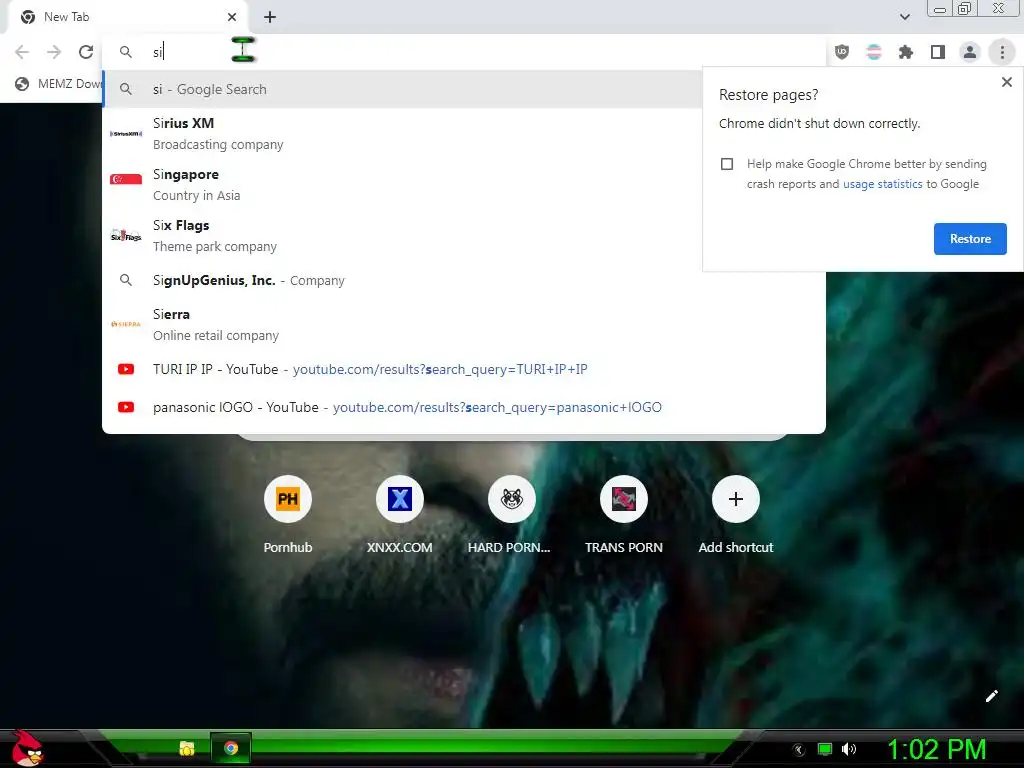Expand the tab search chevron
1024x768 pixels.
click(x=904, y=17)
